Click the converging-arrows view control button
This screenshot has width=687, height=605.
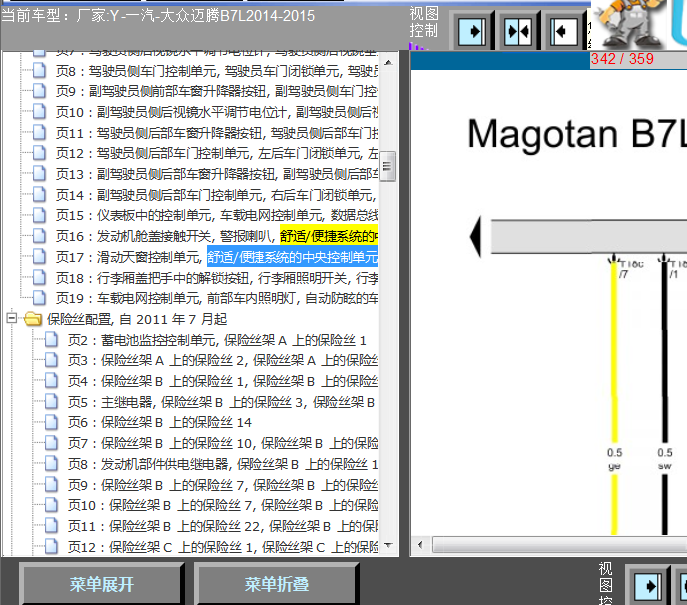pos(517,32)
